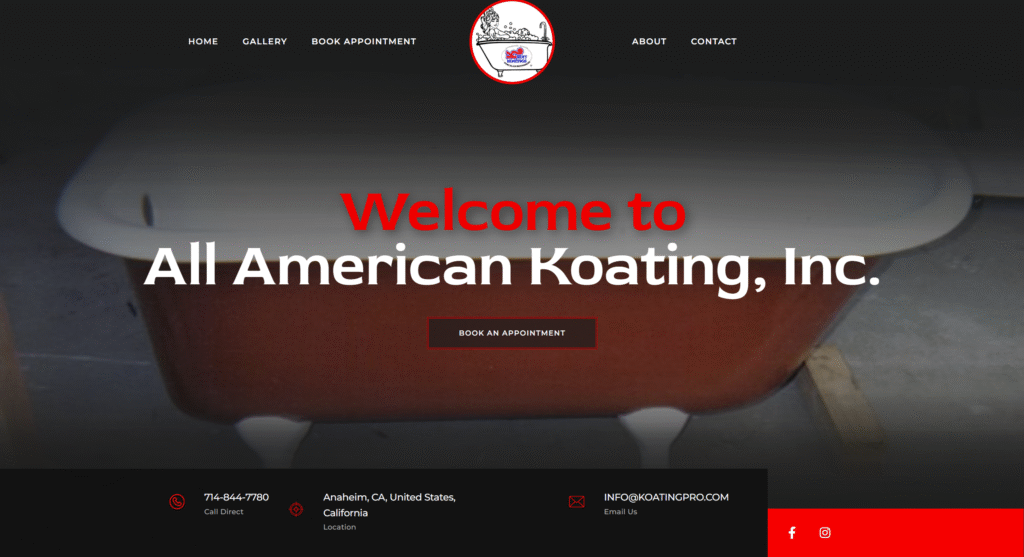Open the ABOUT page link
The image size is (1024, 557).
point(649,41)
